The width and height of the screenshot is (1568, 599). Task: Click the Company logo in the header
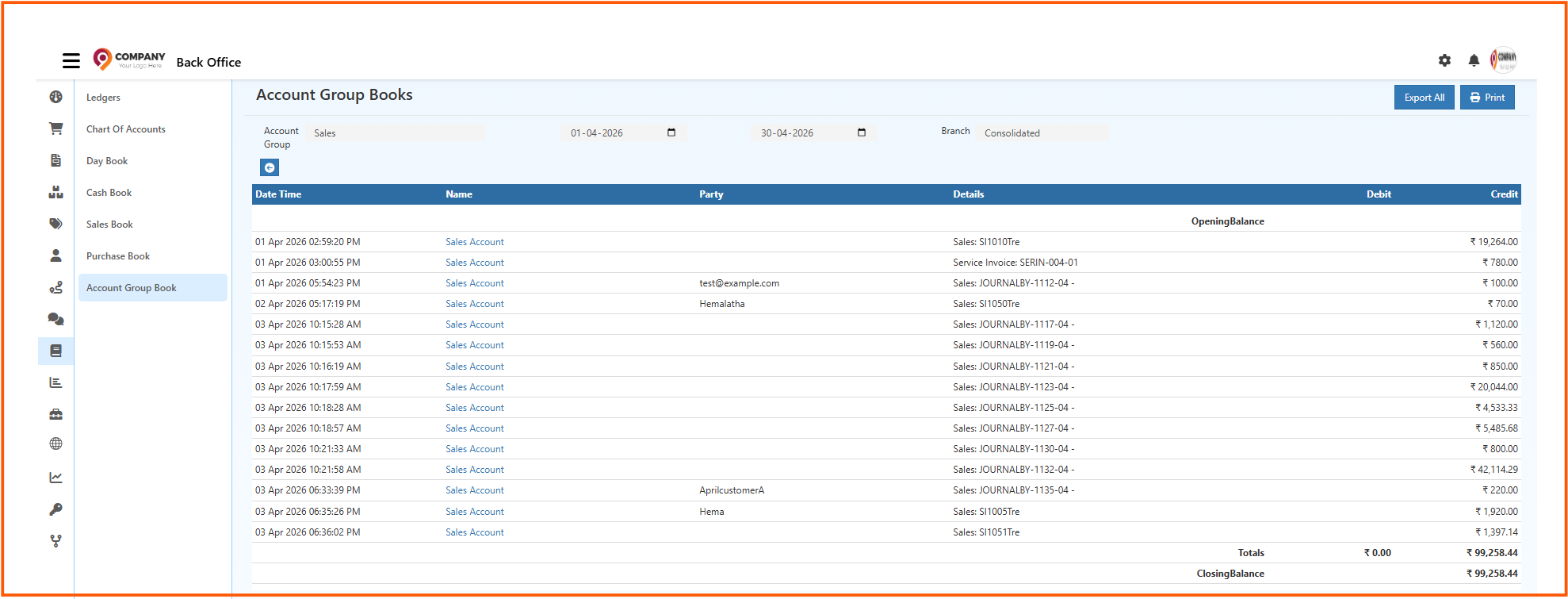click(129, 60)
